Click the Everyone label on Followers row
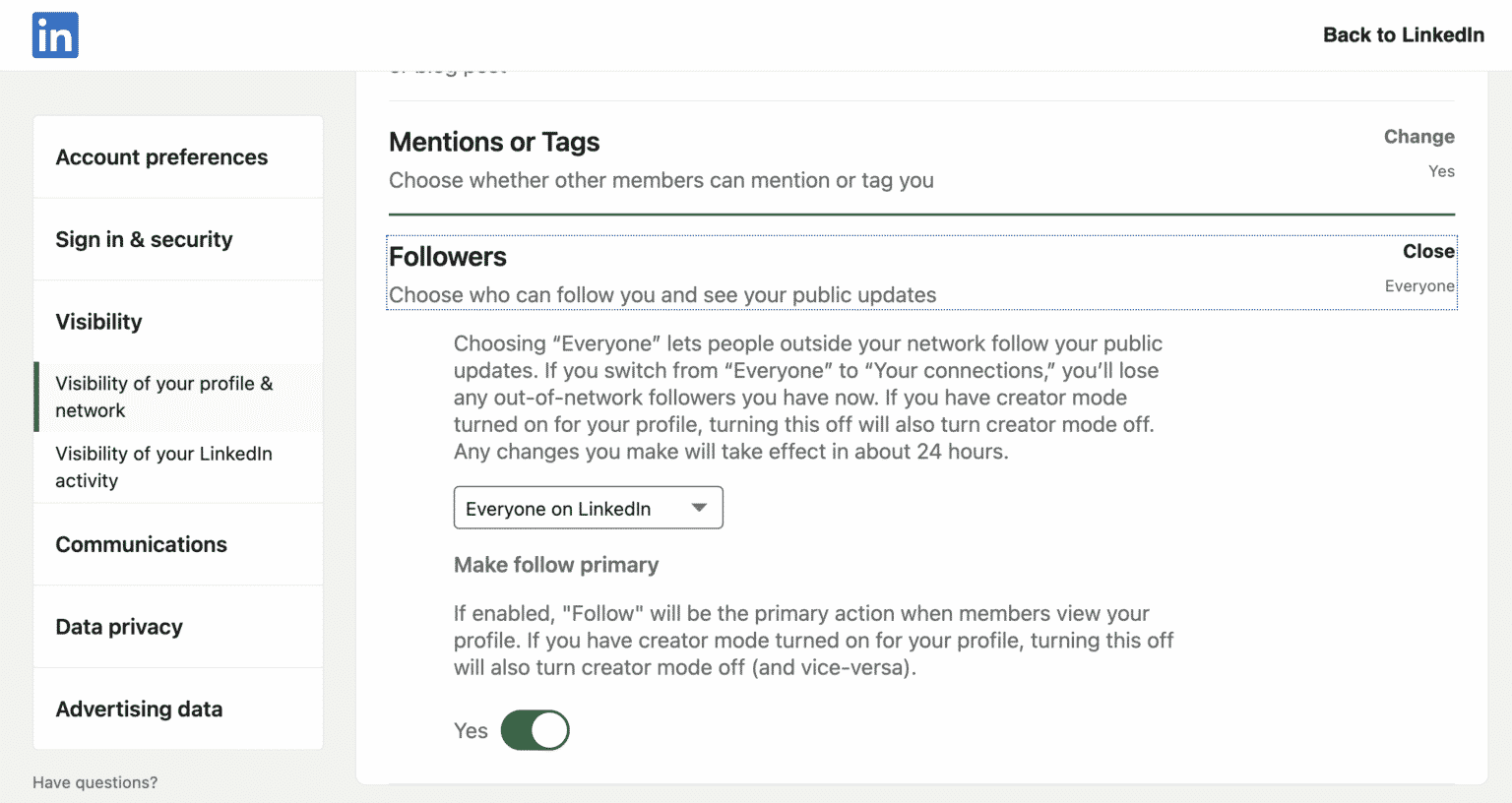This screenshot has height=803, width=1512. point(1419,285)
